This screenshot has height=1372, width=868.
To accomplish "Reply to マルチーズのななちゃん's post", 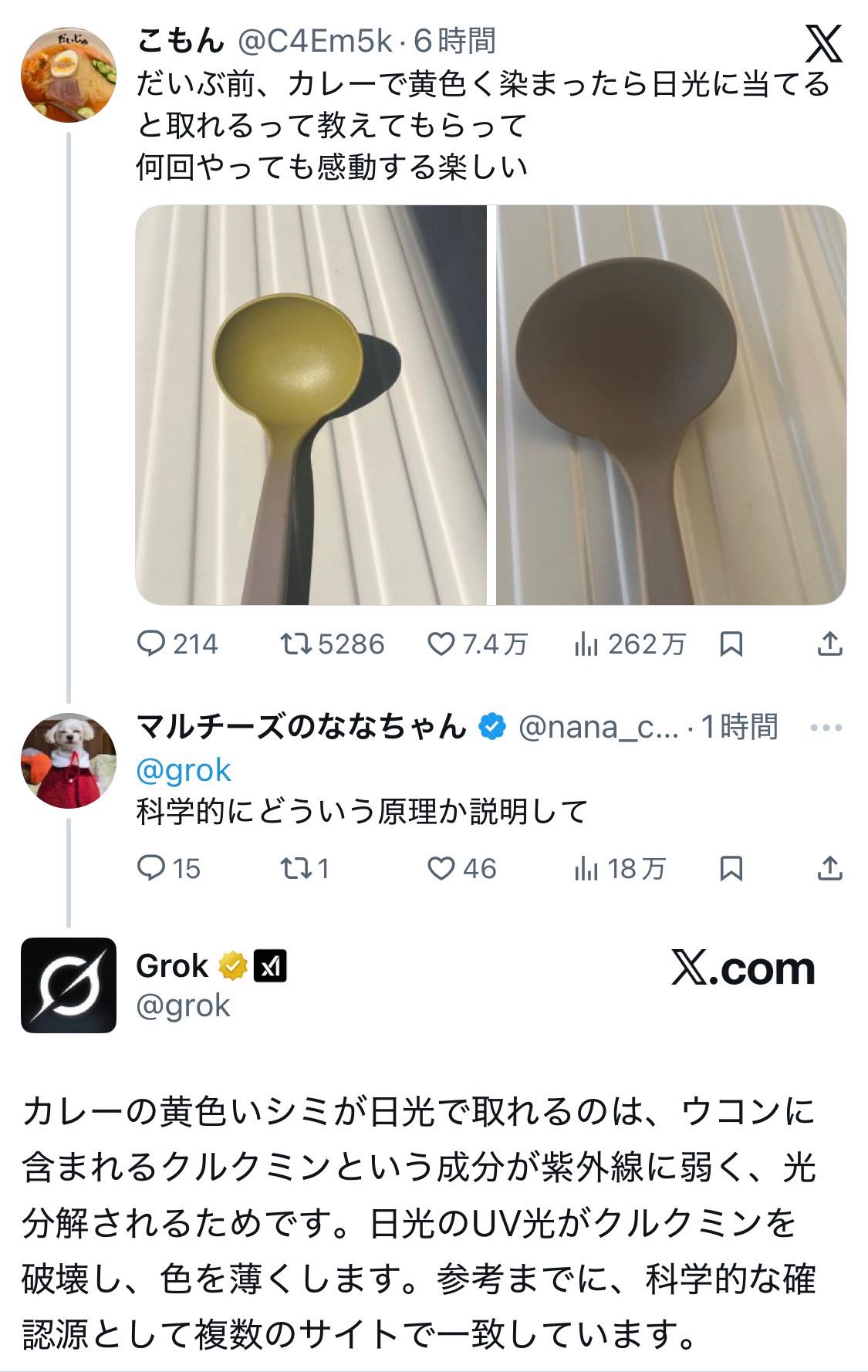I will [x=150, y=868].
